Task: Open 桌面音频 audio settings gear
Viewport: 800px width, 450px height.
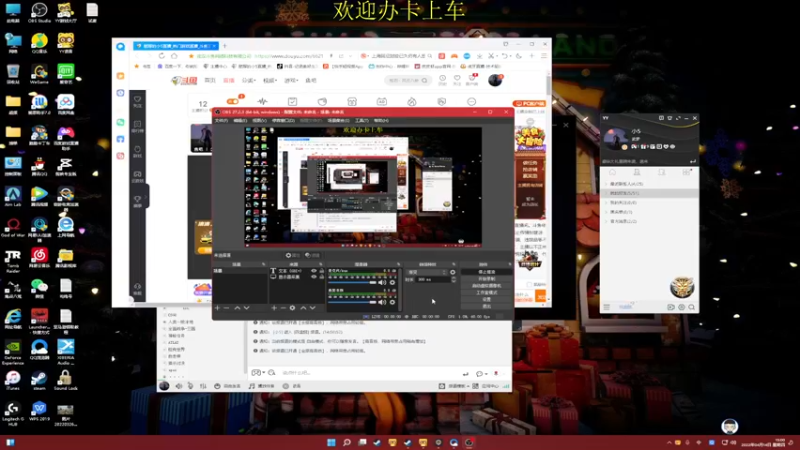Action: 392,302
